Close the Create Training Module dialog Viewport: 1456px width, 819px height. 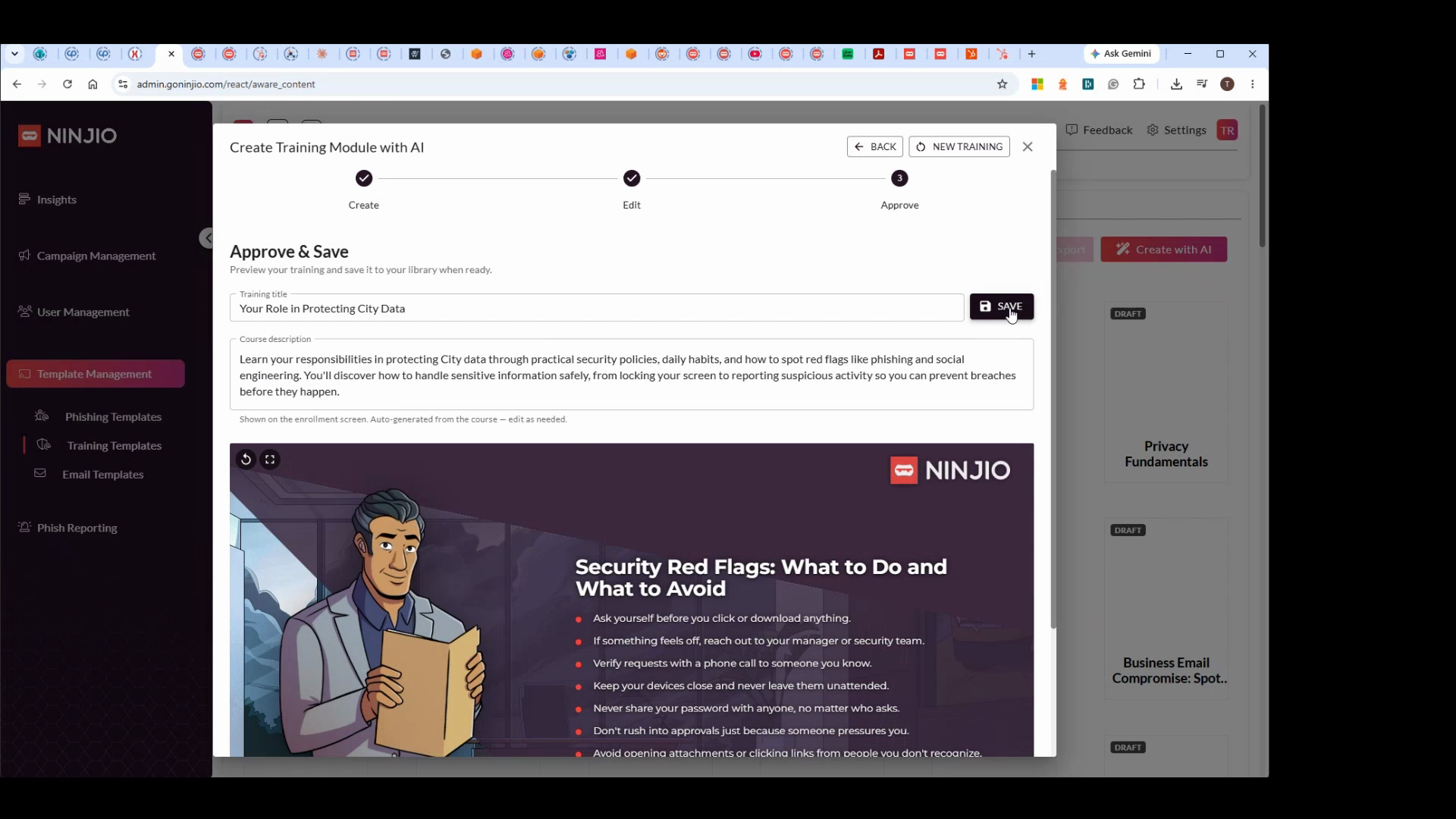click(1028, 147)
